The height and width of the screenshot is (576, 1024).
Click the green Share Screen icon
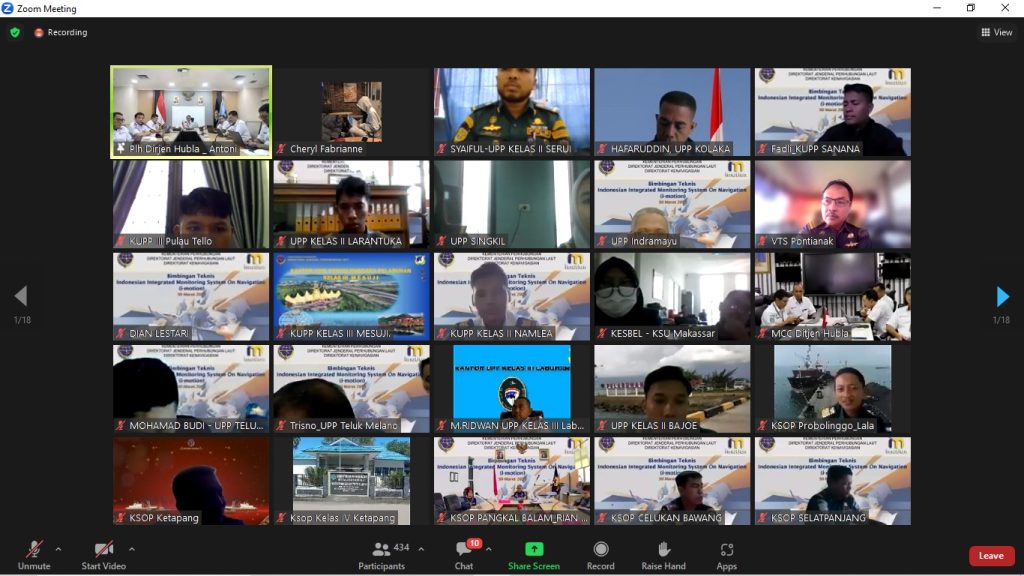[x=534, y=555]
